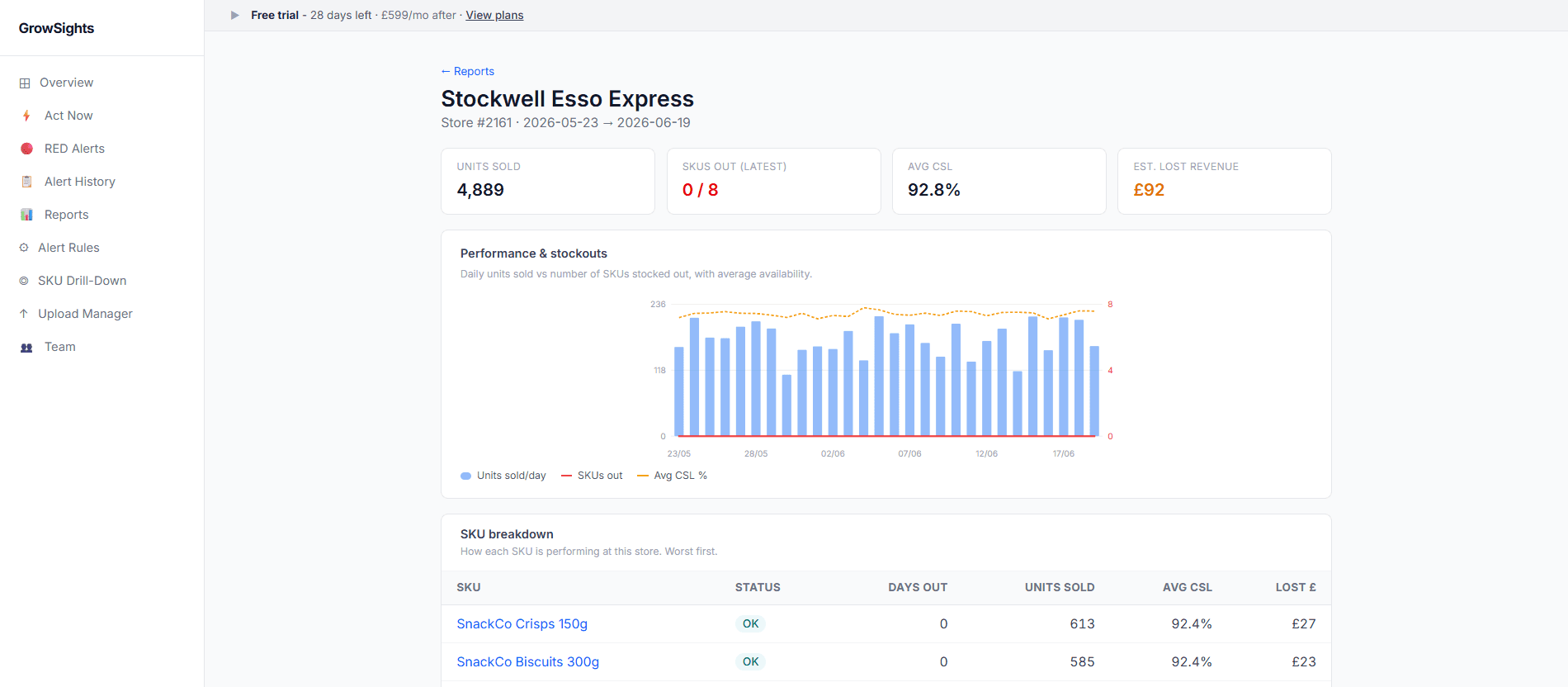This screenshot has height=687, width=1568.
Task: Sort by DAYS OUT column header
Action: click(918, 587)
